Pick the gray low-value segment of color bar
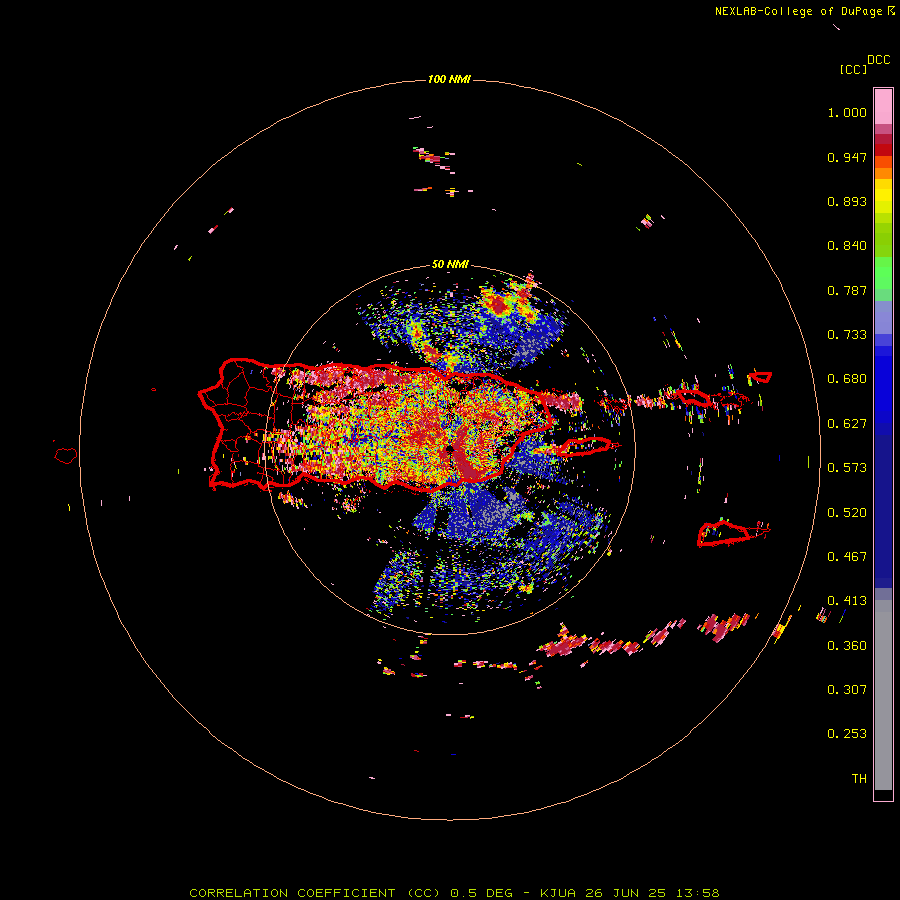 883,695
